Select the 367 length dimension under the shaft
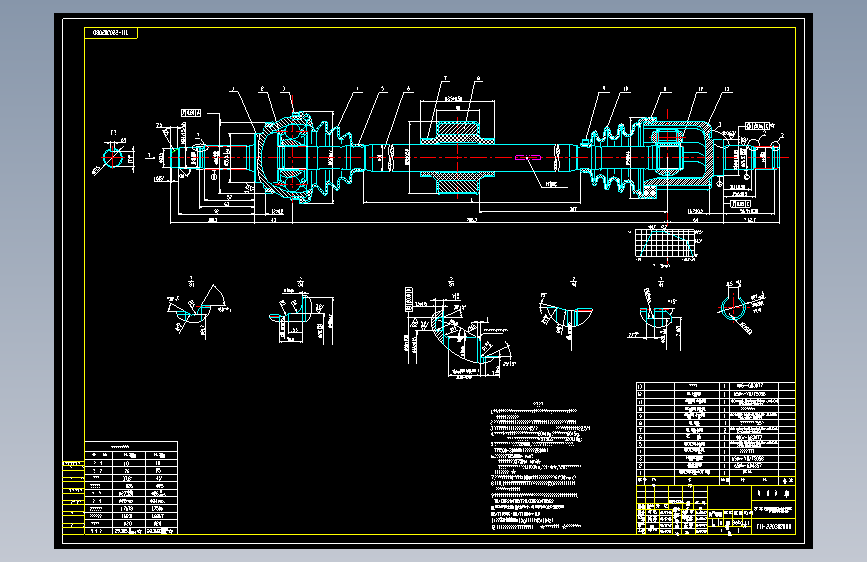867x562 pixels. (x=573, y=209)
